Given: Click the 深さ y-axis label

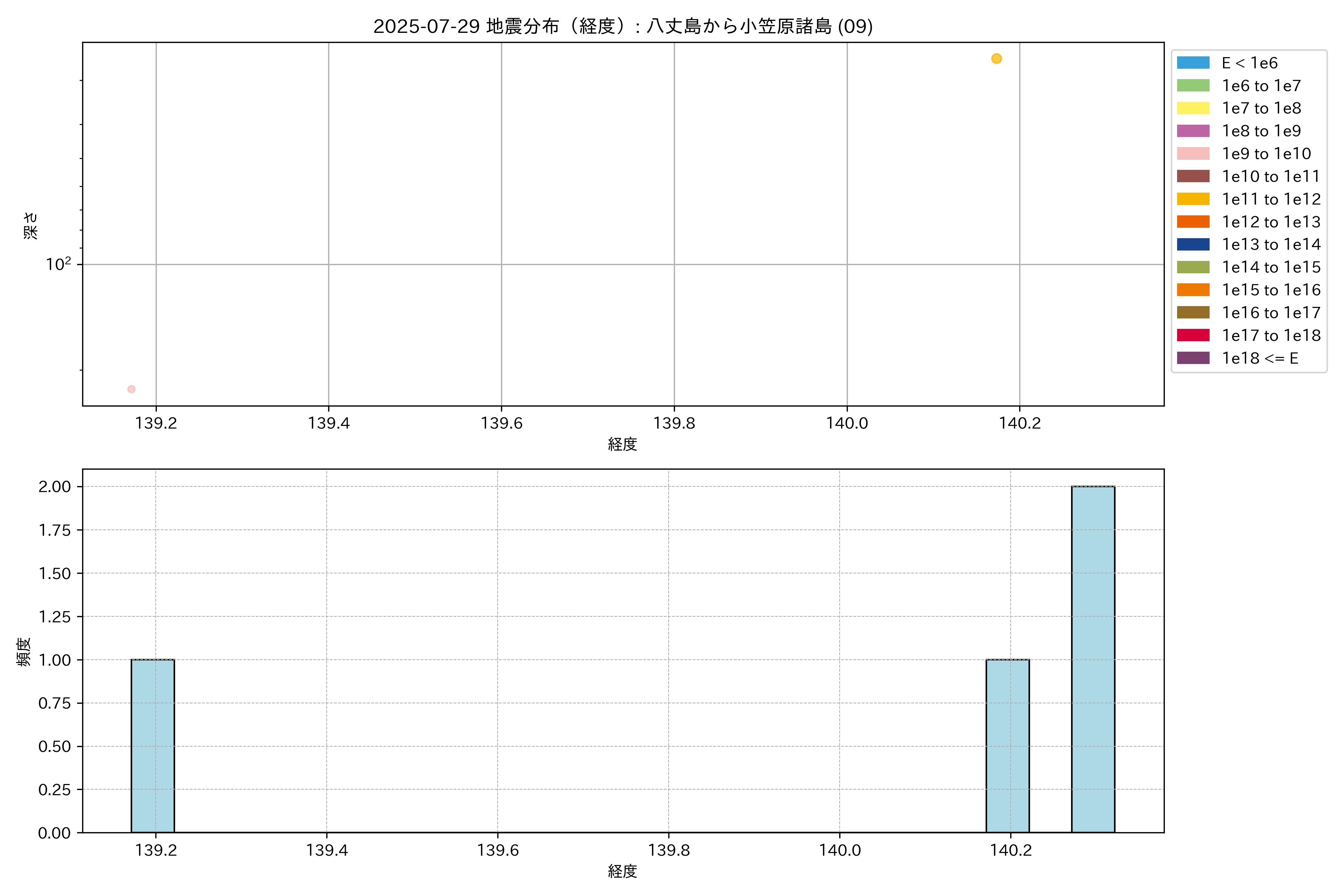Looking at the screenshot, I should click(31, 225).
